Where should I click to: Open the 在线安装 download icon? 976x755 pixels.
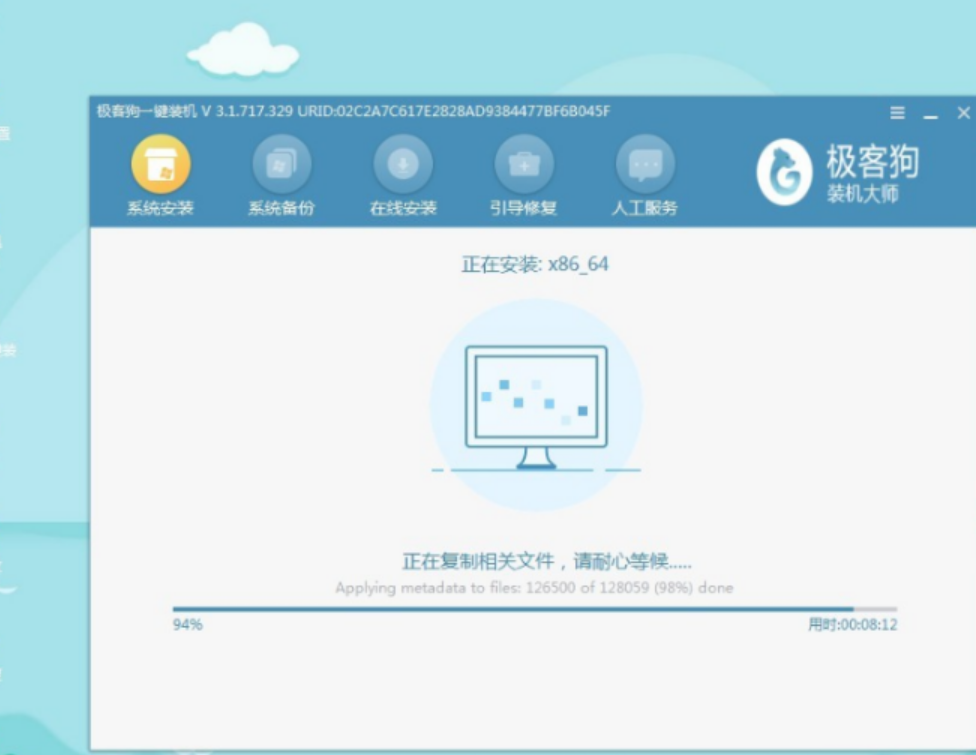[x=403, y=164]
